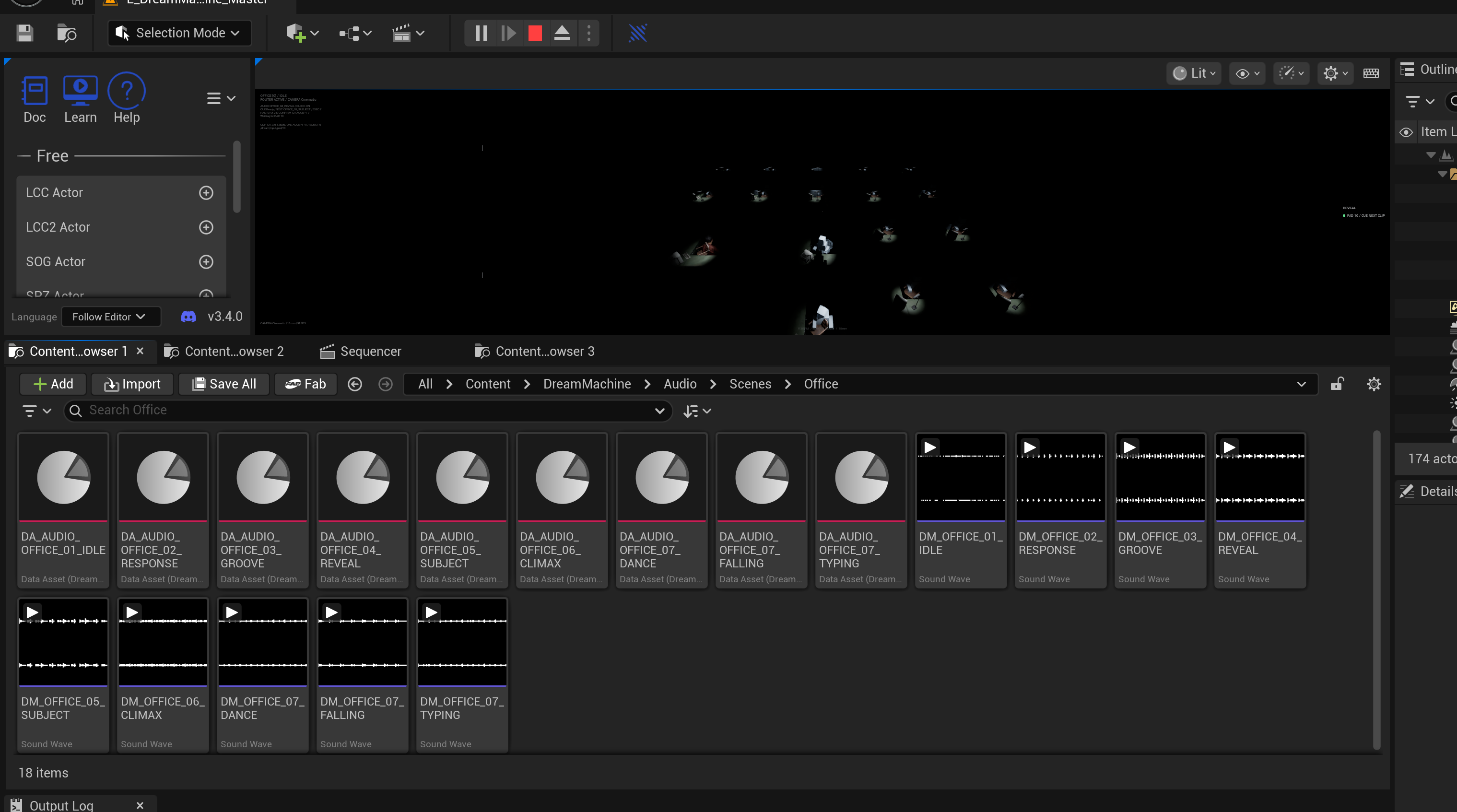Click the Save current level icon
Image resolution: width=1457 pixels, height=812 pixels.
(25, 33)
